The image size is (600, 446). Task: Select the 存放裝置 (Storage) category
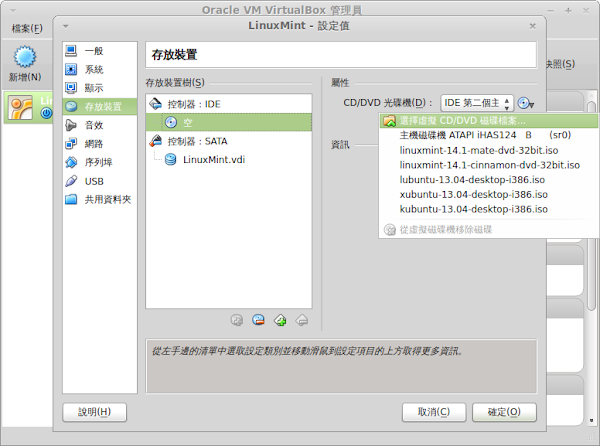coord(99,106)
